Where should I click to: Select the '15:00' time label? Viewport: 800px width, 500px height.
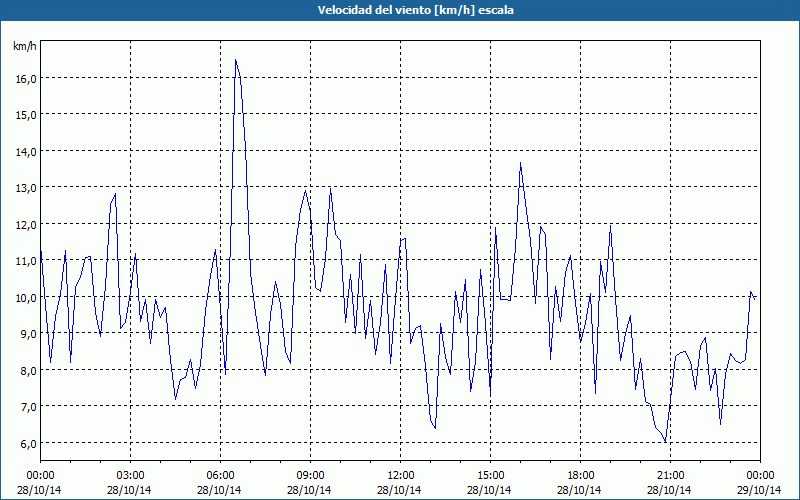490,476
